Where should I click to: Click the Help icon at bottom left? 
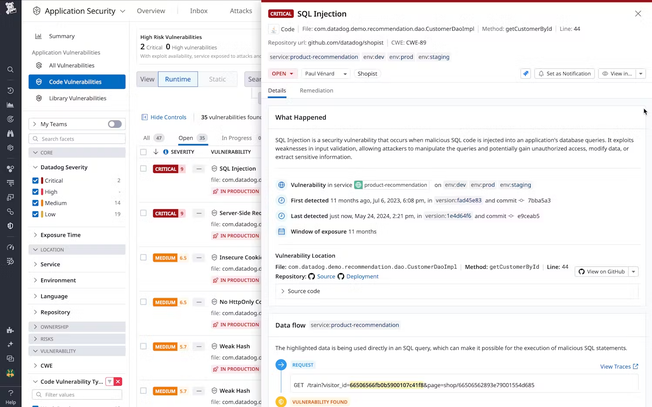coord(10,396)
